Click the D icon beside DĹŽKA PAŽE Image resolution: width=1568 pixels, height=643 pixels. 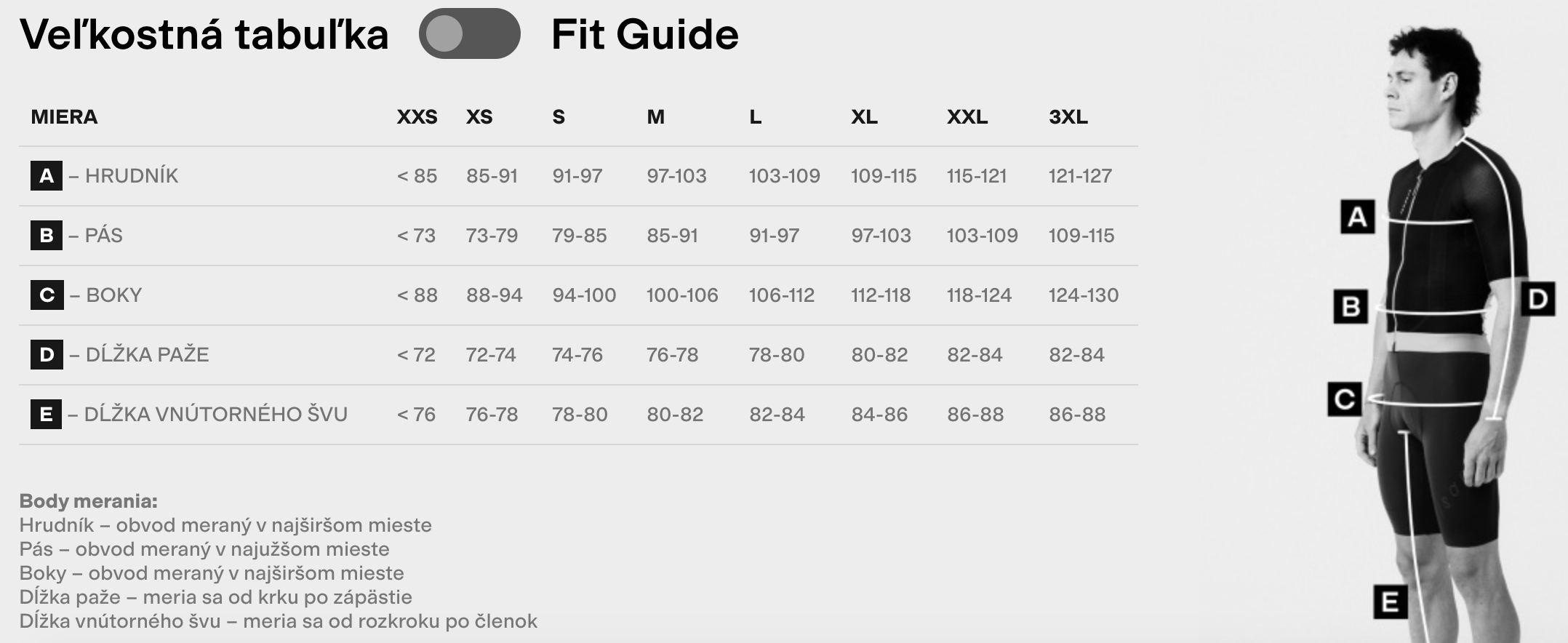[47, 354]
